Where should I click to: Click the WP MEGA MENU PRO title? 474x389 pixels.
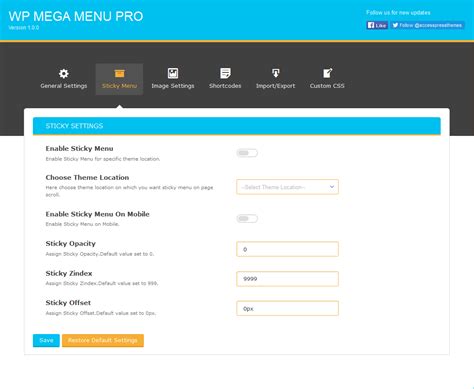pyautogui.click(x=76, y=16)
